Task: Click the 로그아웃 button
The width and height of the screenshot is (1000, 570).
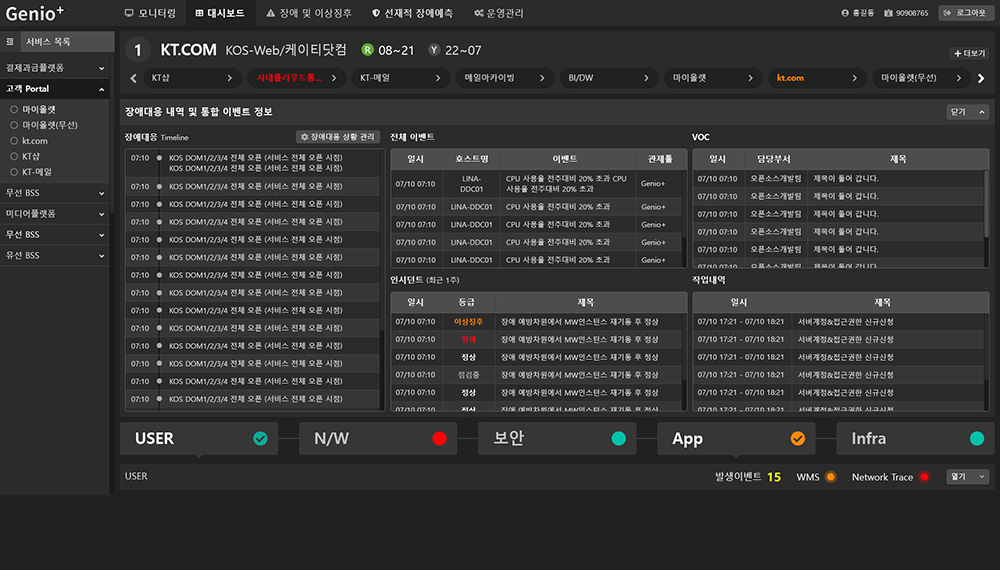Action: [x=966, y=13]
